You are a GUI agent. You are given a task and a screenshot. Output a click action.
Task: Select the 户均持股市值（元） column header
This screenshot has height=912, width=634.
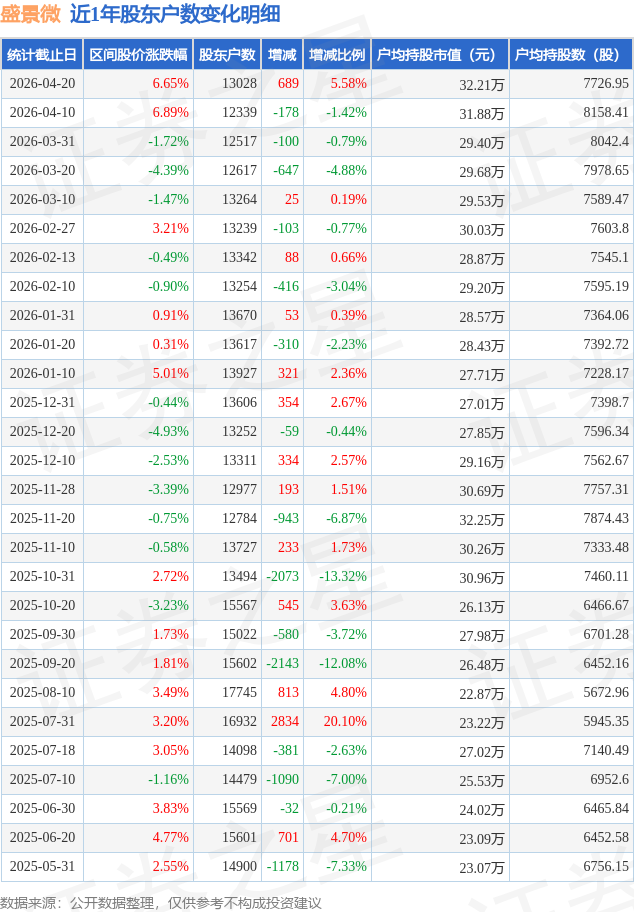point(439,55)
